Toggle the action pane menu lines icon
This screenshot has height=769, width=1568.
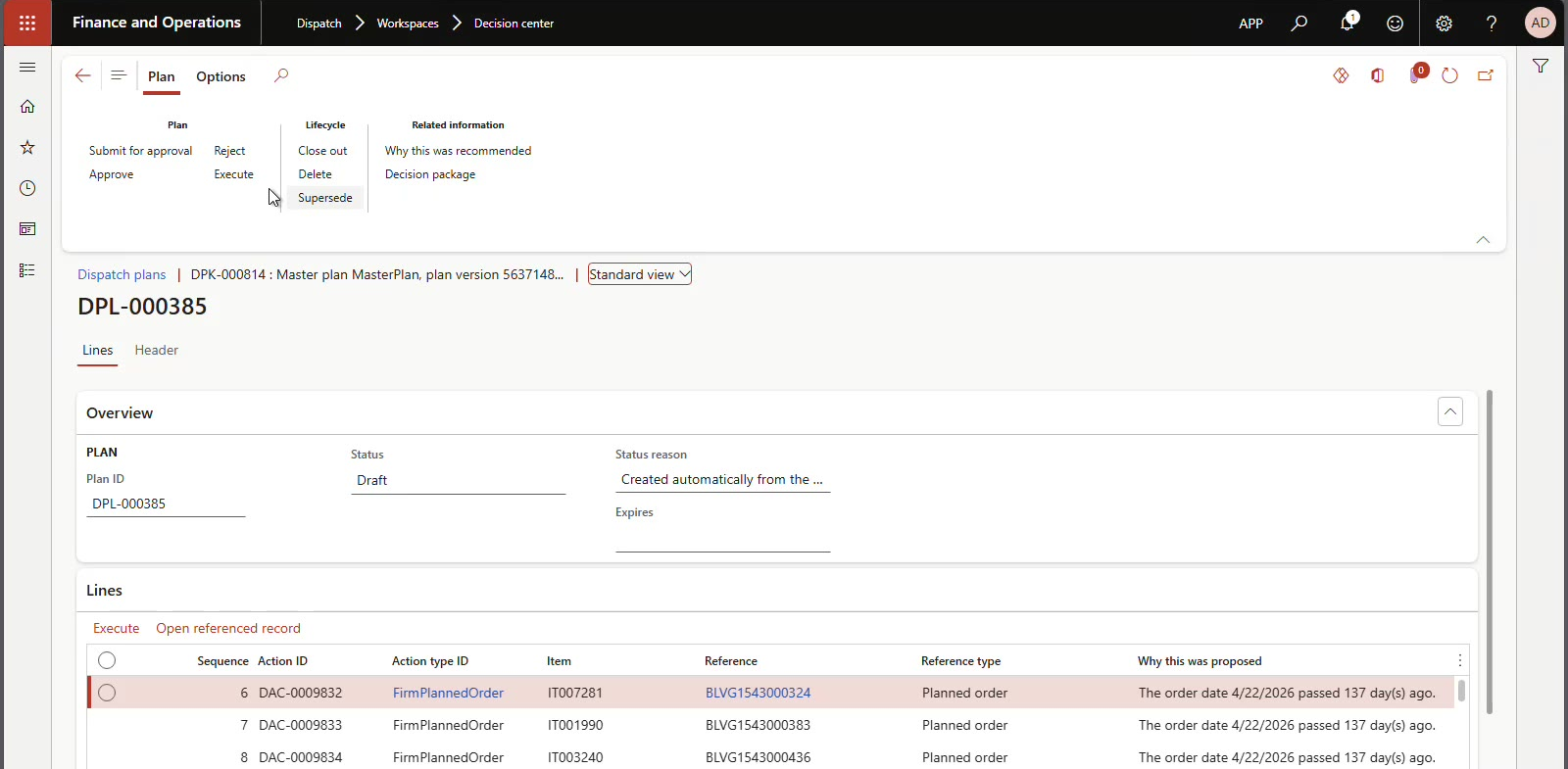119,75
